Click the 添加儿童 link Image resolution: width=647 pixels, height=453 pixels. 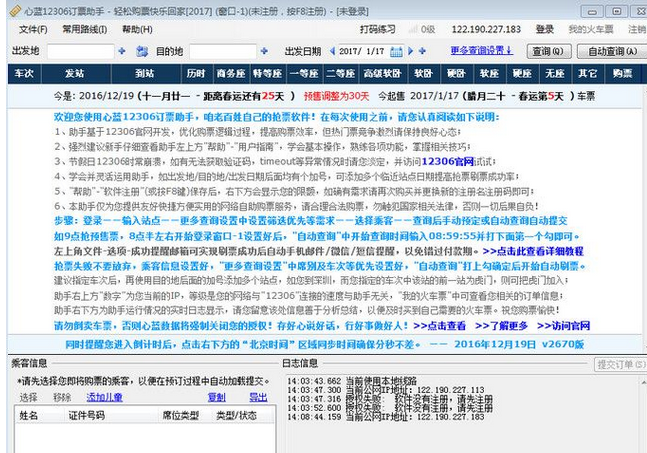pos(104,397)
